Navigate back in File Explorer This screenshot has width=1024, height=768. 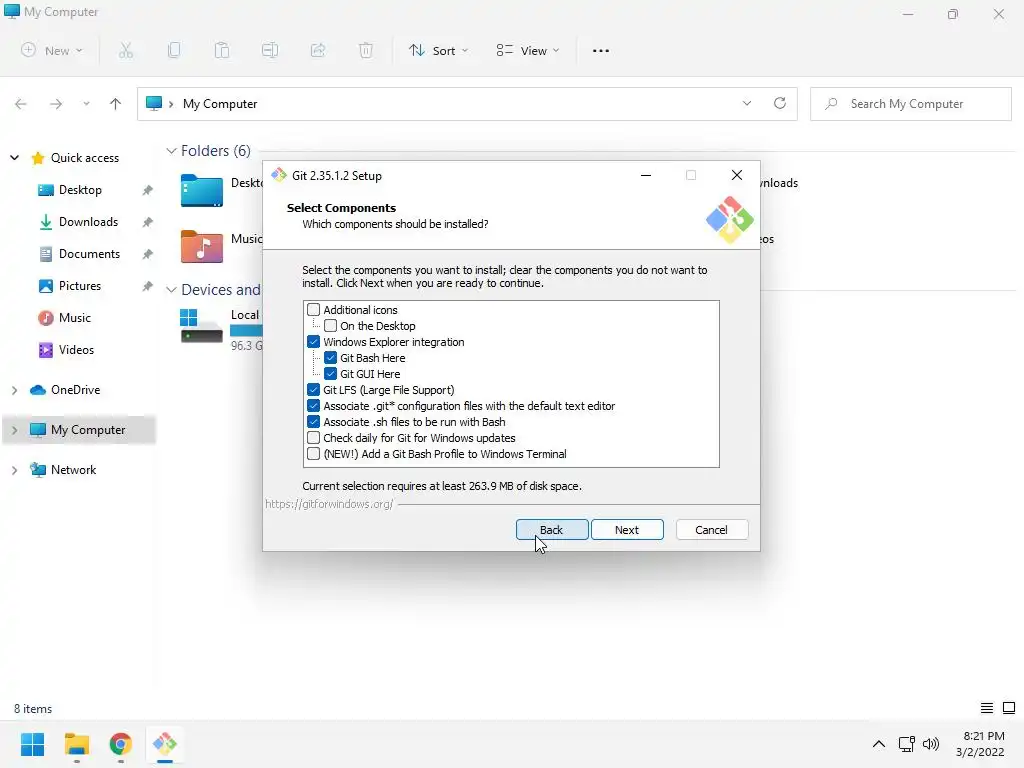(x=21, y=104)
